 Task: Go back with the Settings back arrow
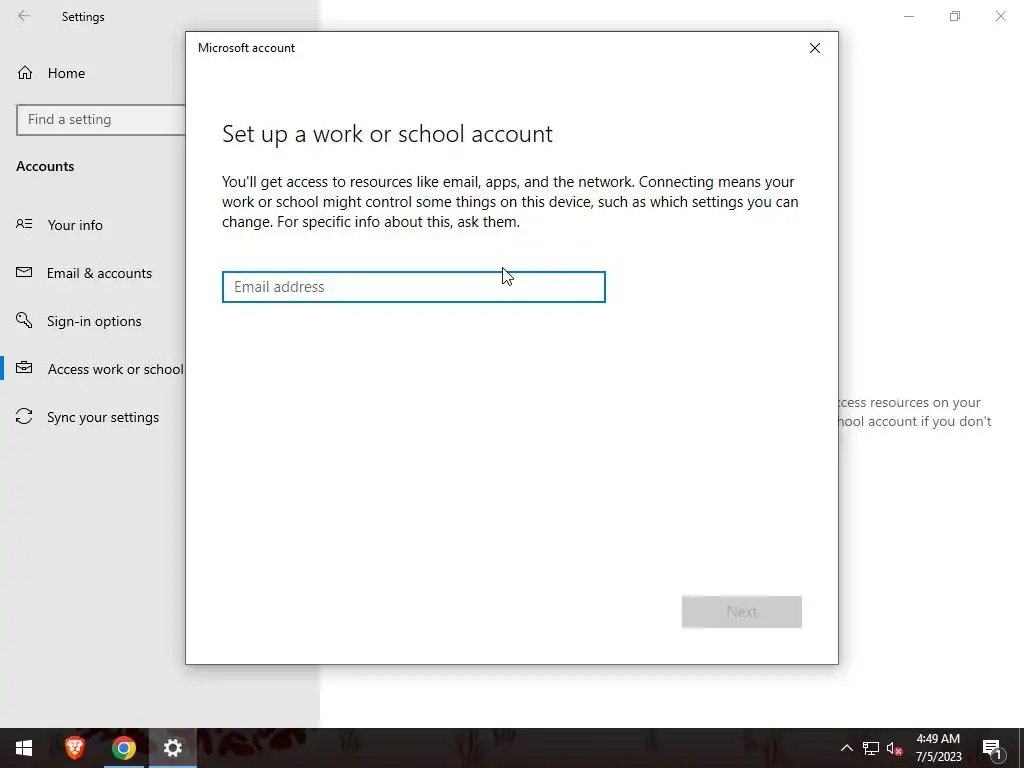[24, 16]
